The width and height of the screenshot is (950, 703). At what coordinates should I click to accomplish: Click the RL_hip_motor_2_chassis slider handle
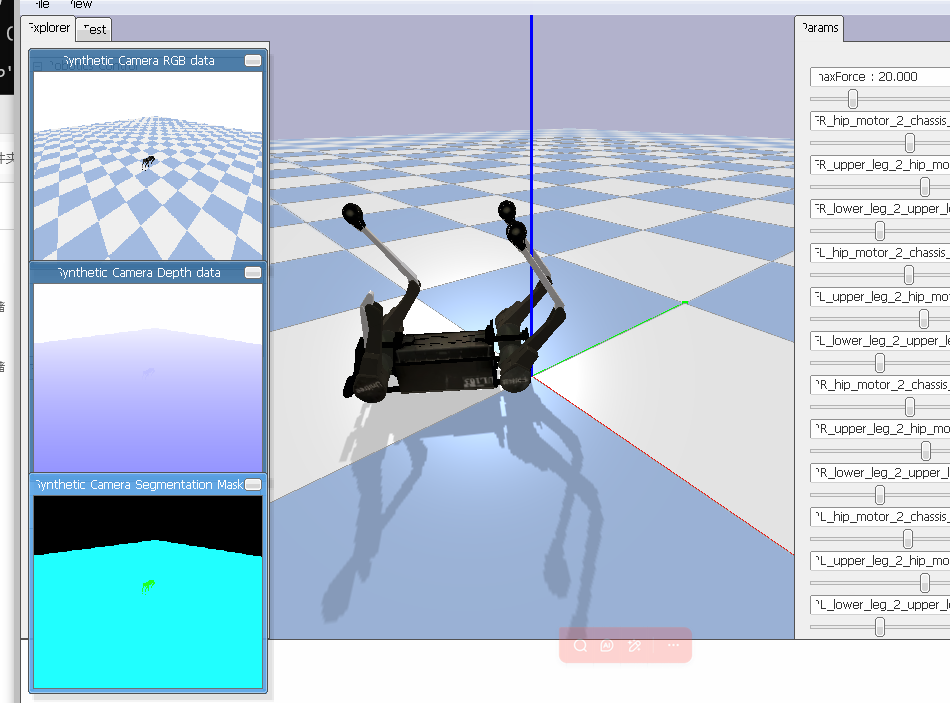[908, 539]
